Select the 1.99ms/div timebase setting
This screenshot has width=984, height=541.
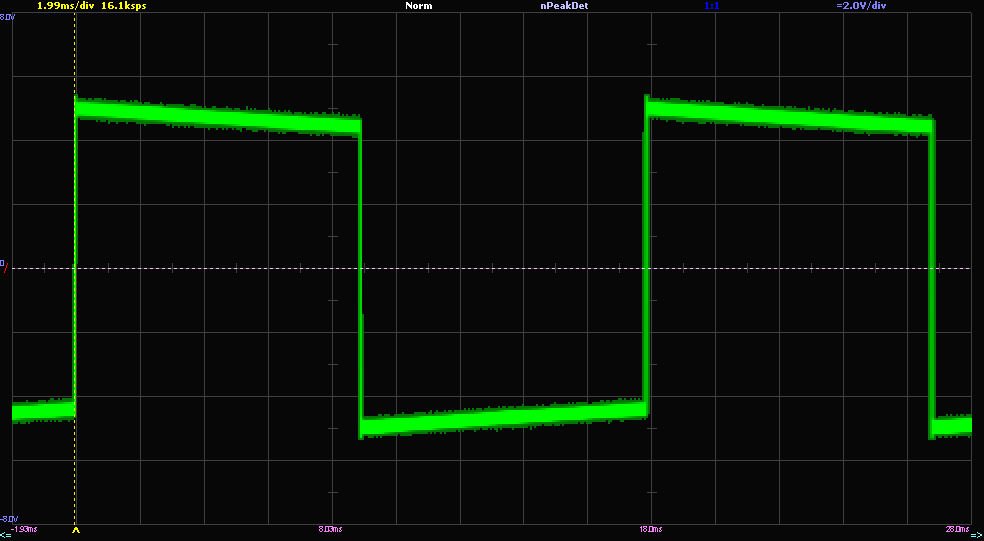[66, 6]
